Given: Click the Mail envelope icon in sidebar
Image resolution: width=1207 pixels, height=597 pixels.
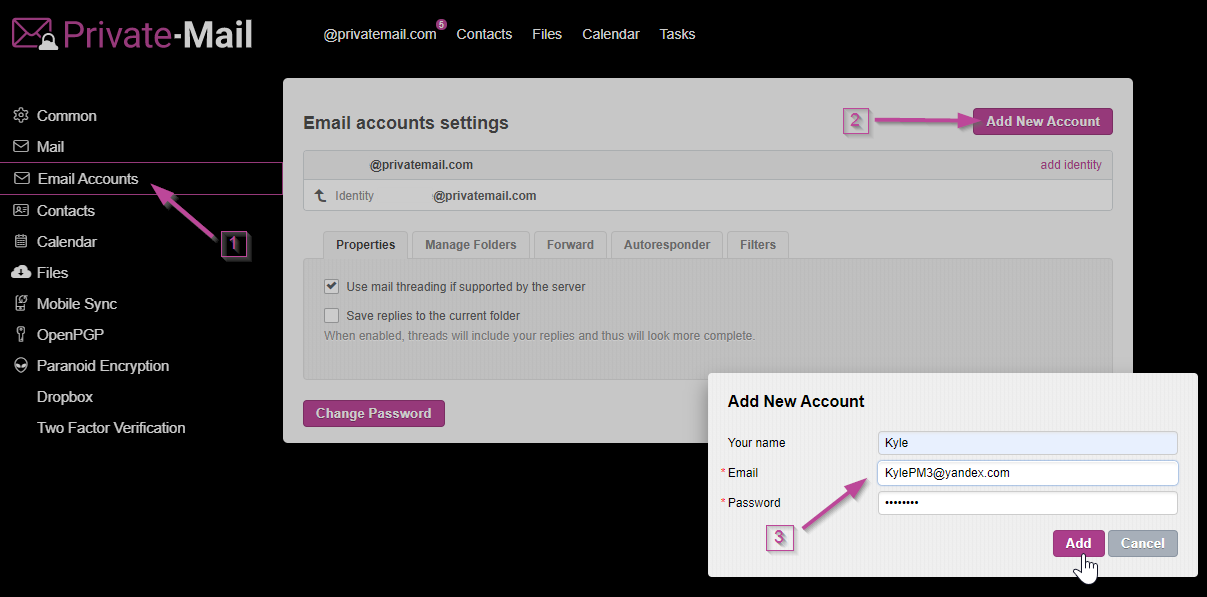Looking at the screenshot, I should pyautogui.click(x=21, y=147).
